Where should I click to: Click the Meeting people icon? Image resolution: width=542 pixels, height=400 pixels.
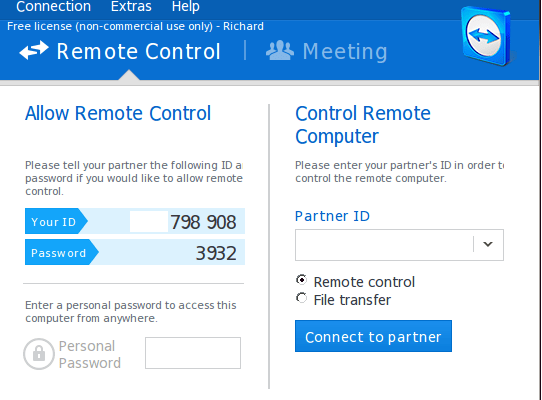[280, 50]
